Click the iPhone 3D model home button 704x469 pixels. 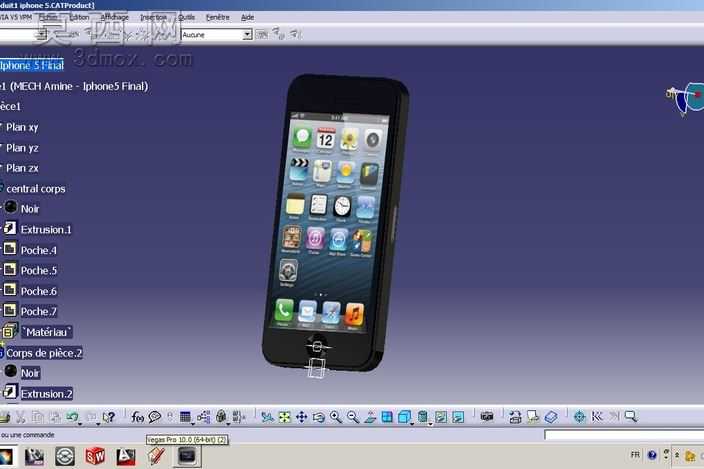tap(317, 346)
